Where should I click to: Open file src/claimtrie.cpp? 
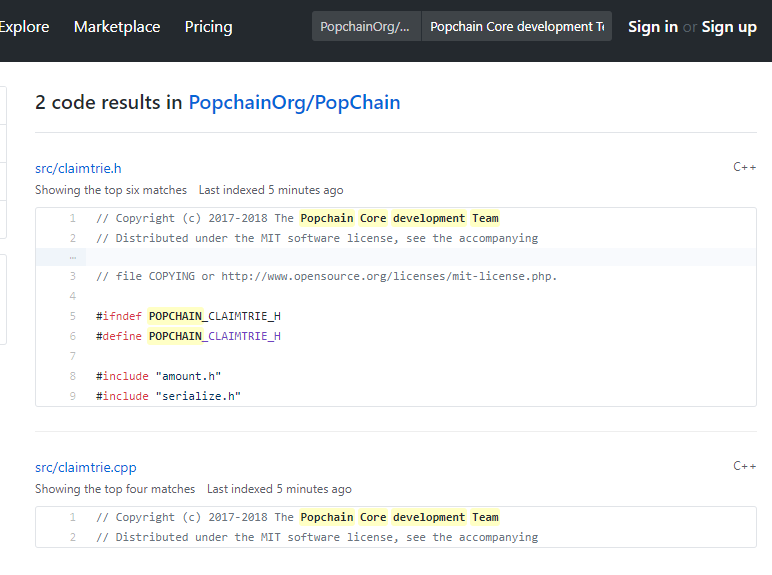coord(86,467)
